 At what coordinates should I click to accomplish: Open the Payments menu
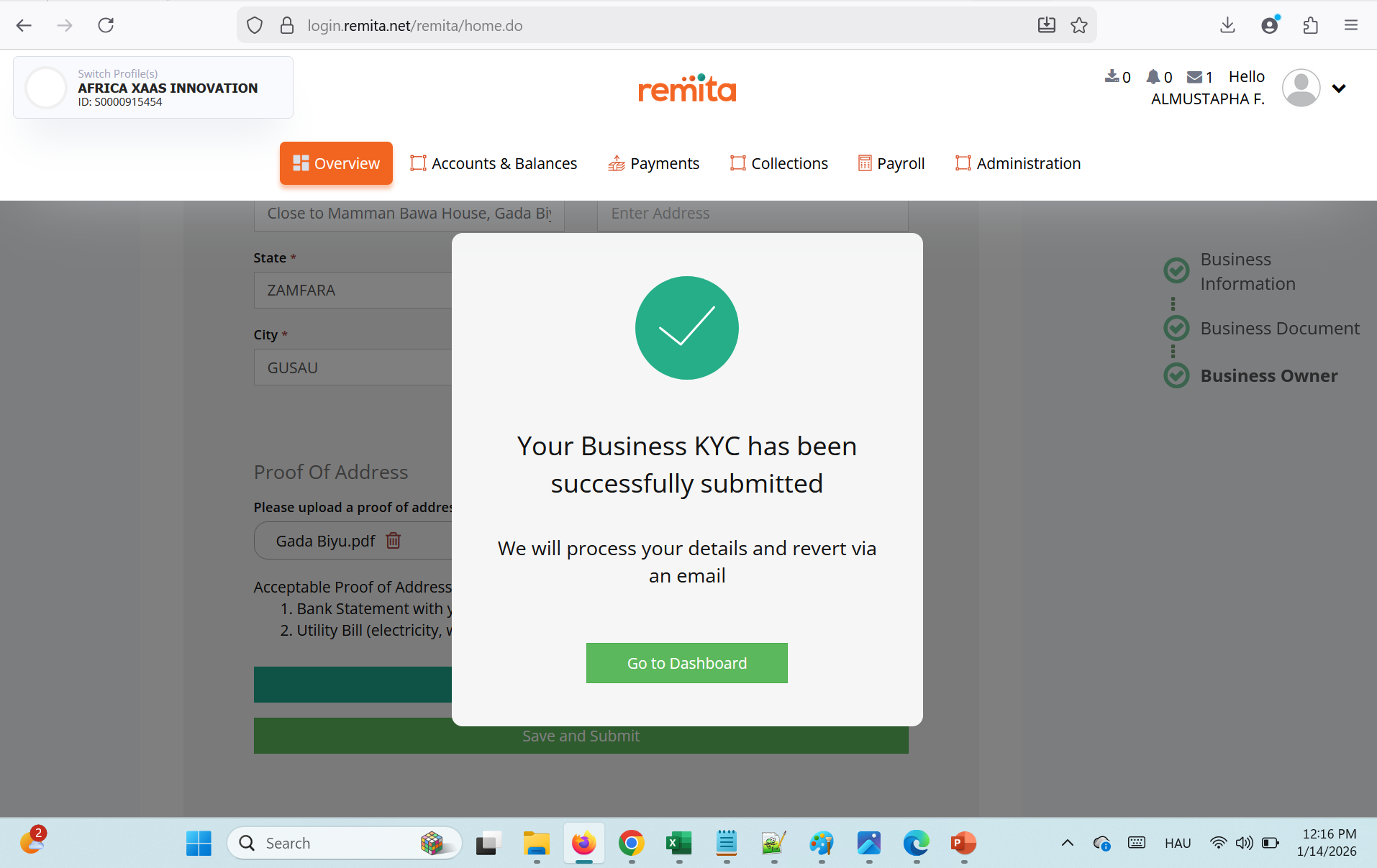[x=653, y=163]
